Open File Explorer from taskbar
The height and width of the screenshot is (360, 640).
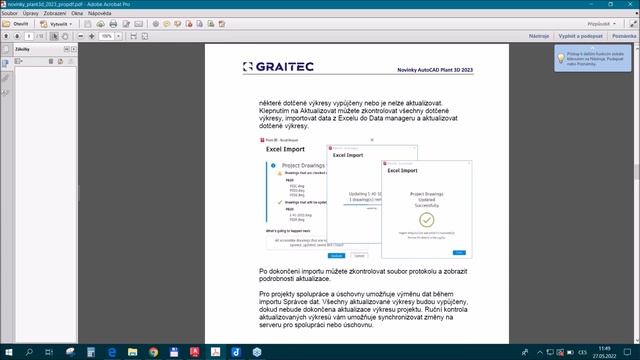[x=132, y=352]
